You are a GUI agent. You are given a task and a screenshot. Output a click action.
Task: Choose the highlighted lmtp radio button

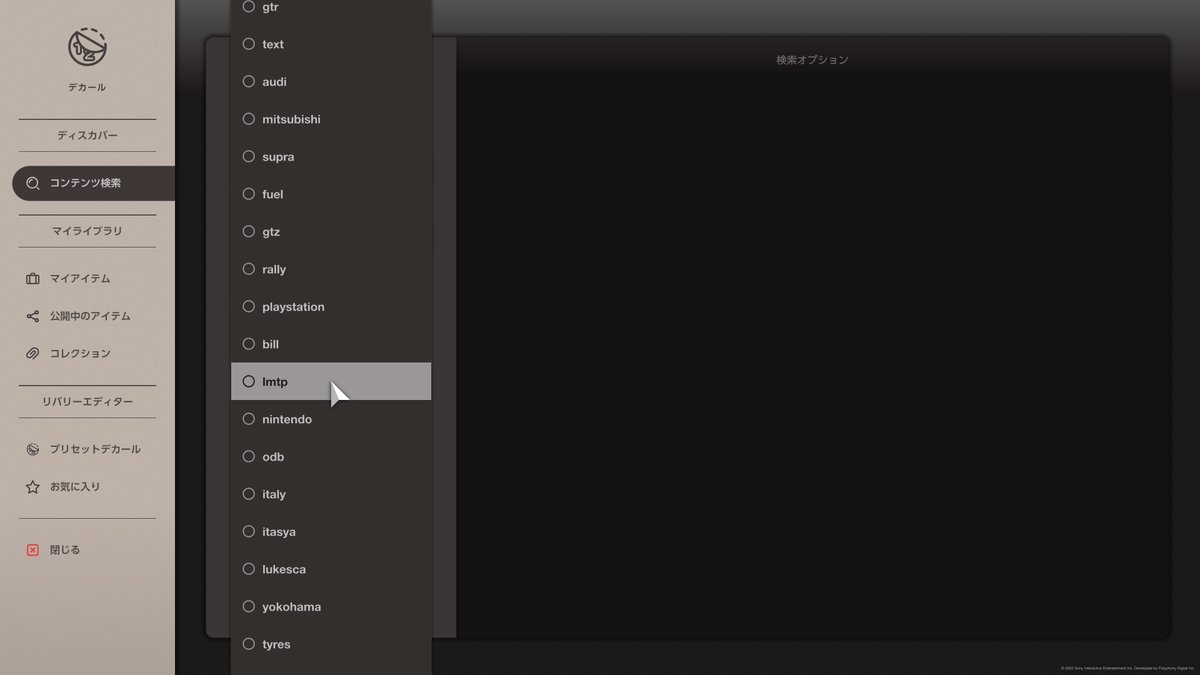249,382
